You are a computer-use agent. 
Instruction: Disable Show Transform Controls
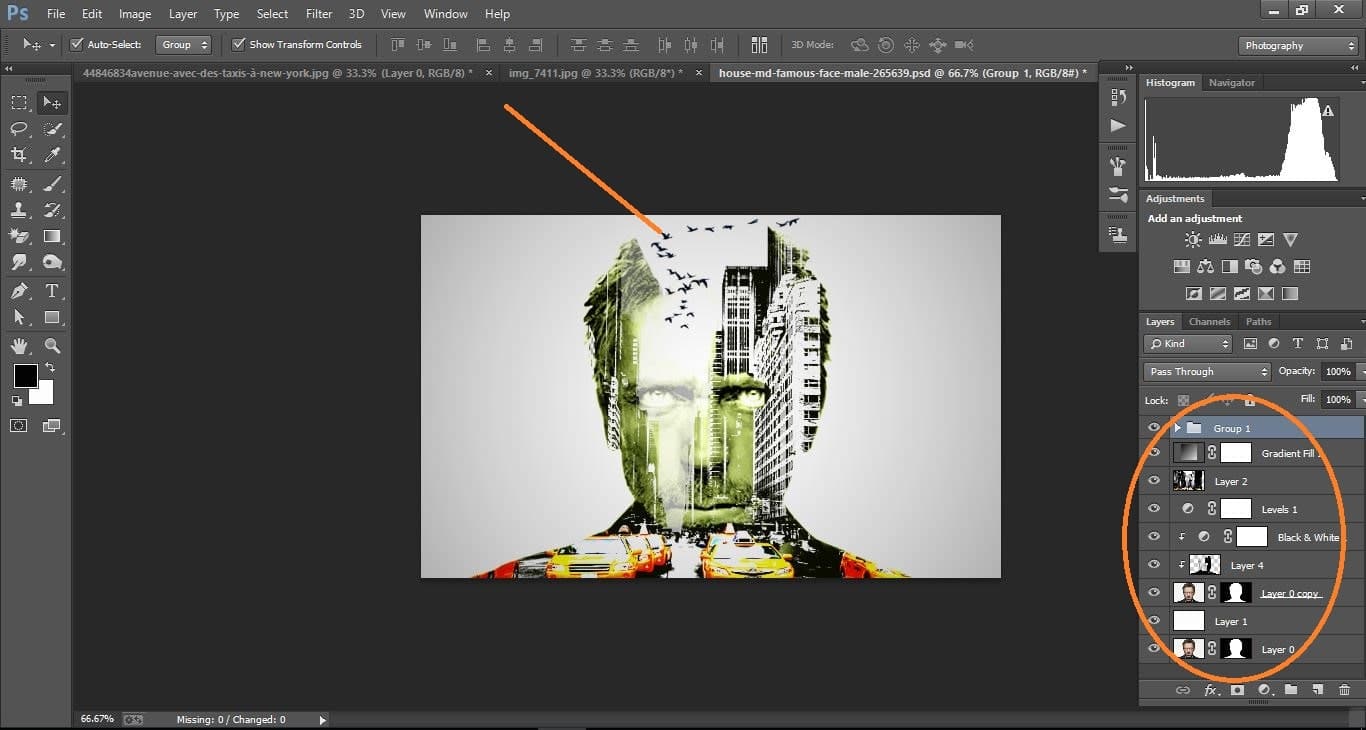pyautogui.click(x=237, y=44)
